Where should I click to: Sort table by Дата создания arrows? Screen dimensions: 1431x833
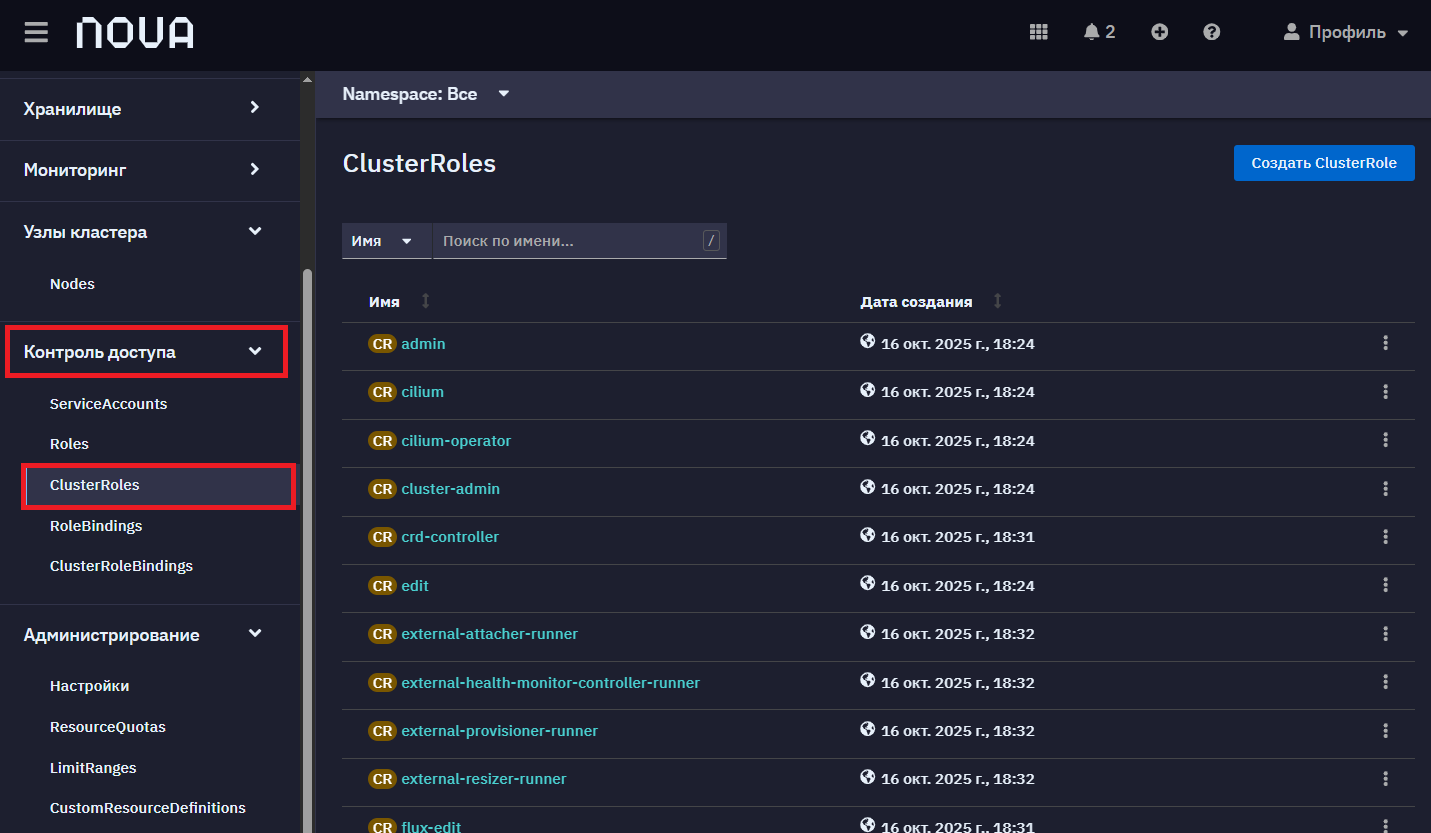click(997, 301)
